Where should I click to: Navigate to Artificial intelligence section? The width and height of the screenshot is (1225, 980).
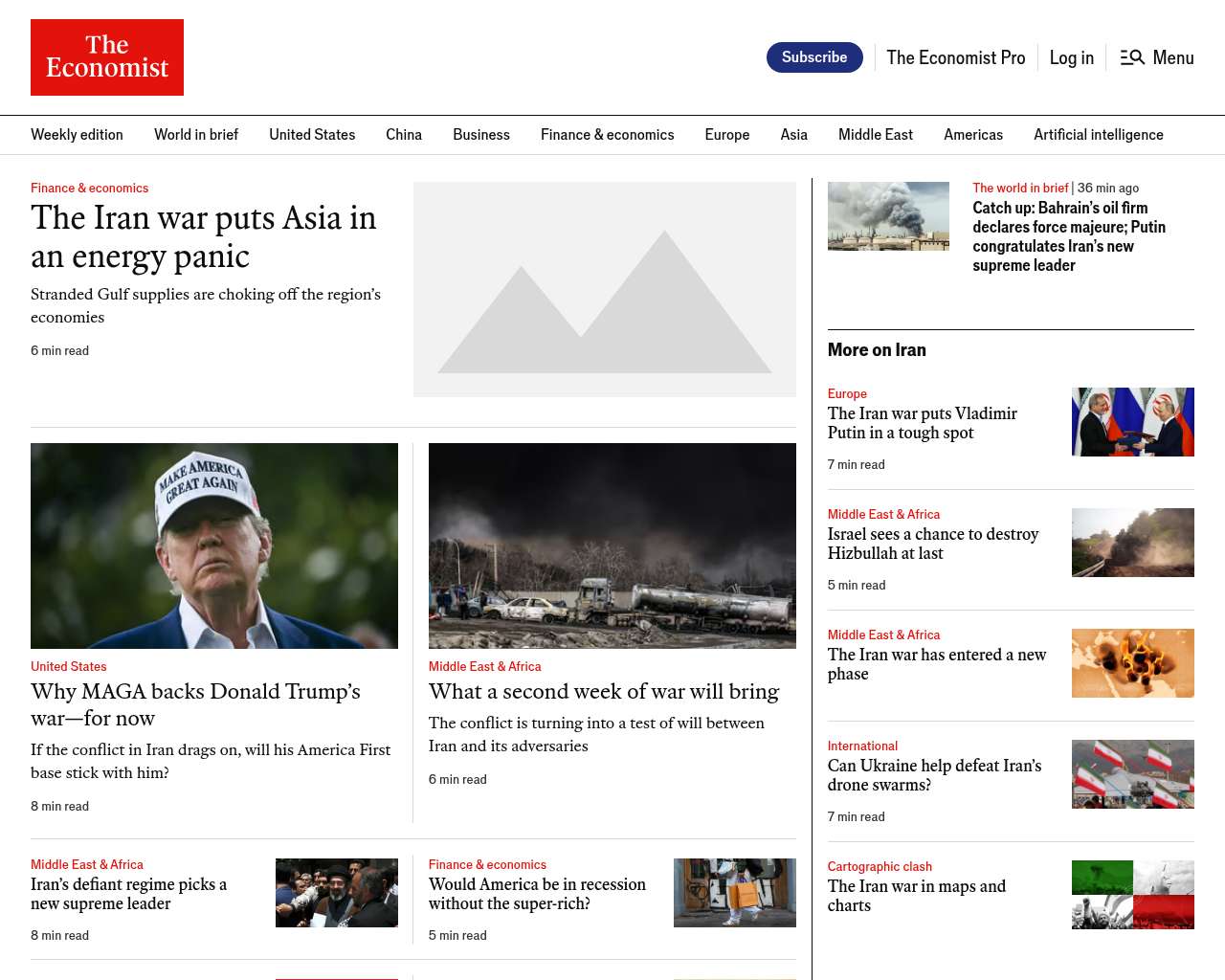pos(1098,135)
